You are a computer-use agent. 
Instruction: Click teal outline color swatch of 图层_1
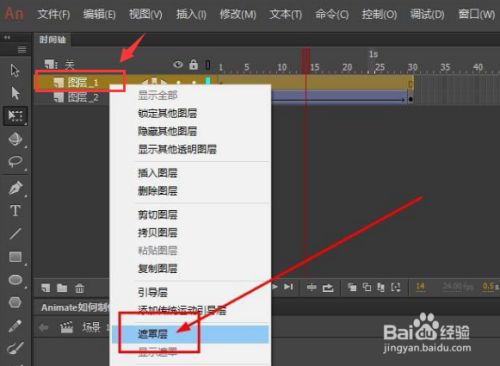point(208,81)
